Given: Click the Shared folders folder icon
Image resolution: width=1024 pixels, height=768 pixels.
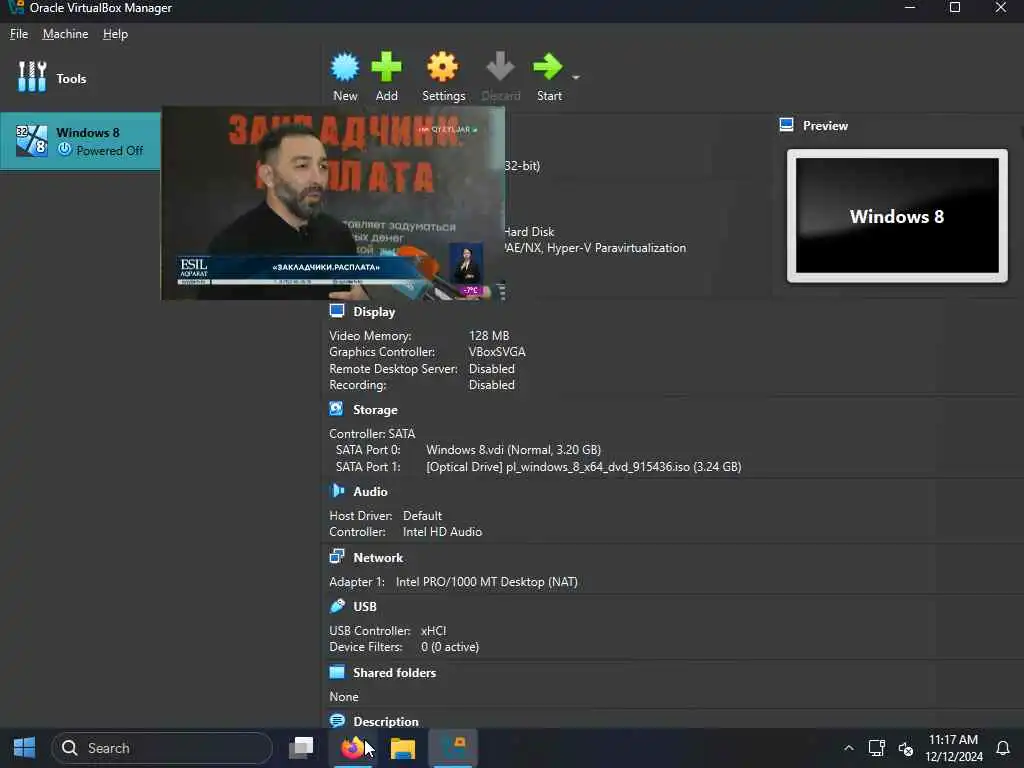Looking at the screenshot, I should click(337, 671).
